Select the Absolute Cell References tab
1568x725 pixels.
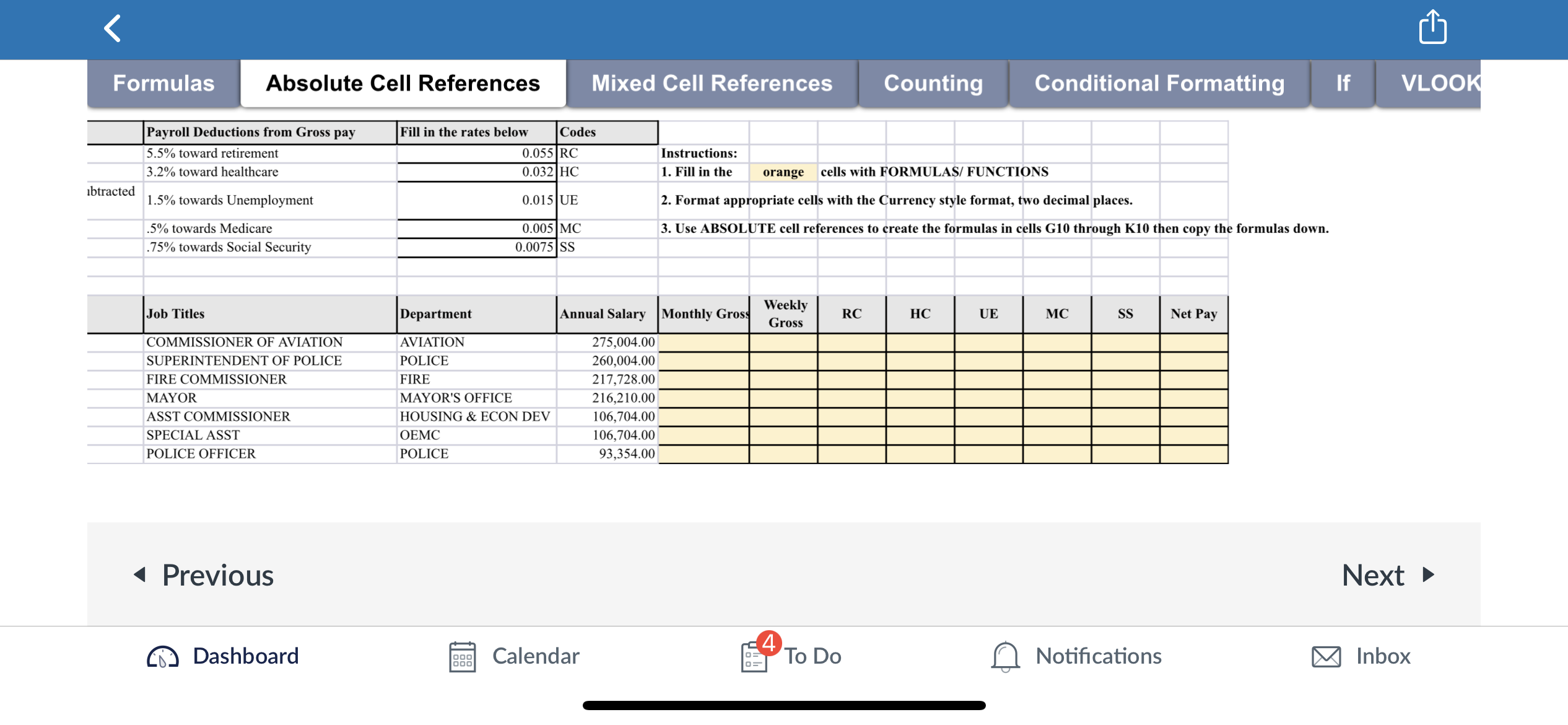401,82
